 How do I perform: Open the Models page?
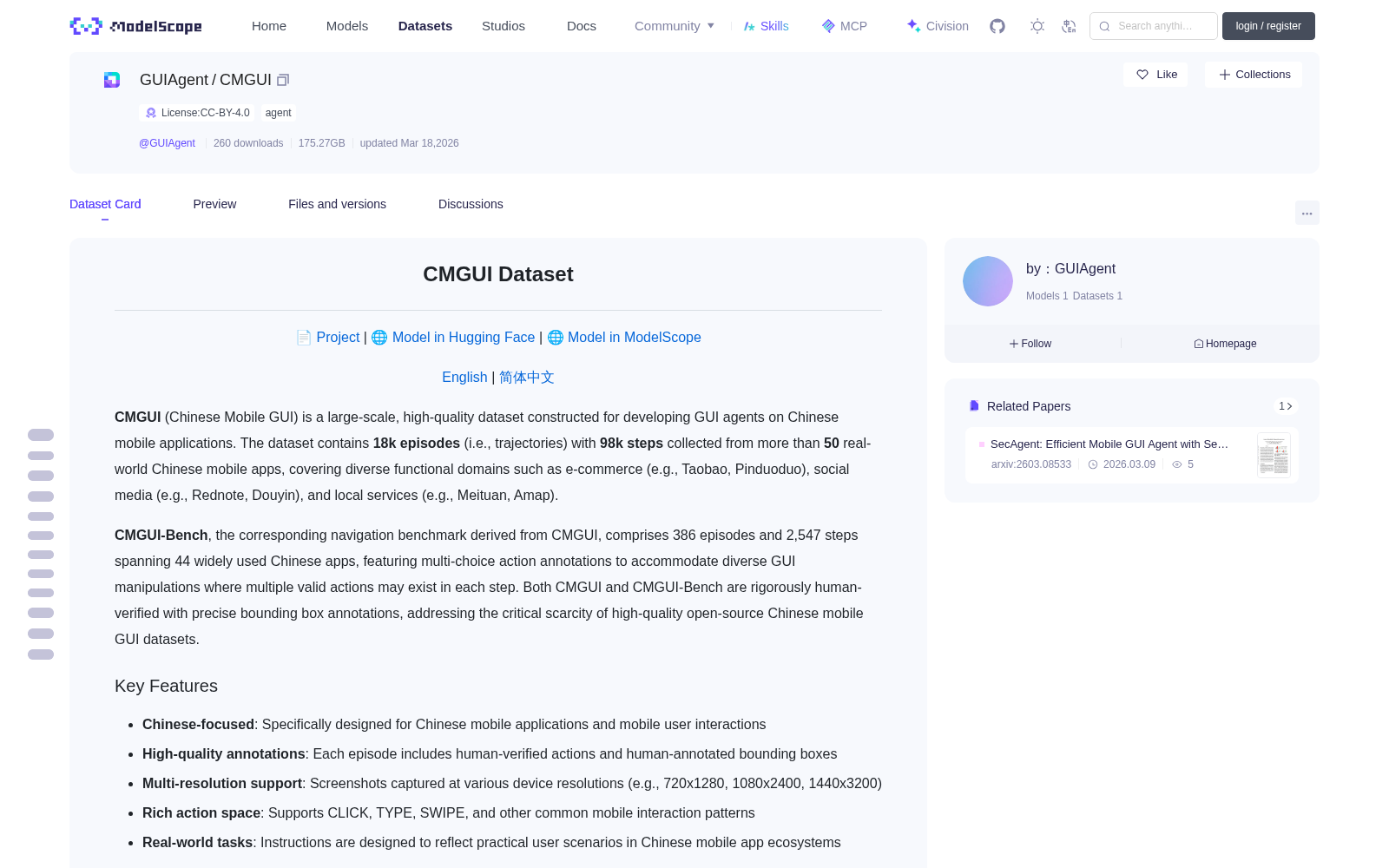click(x=347, y=26)
